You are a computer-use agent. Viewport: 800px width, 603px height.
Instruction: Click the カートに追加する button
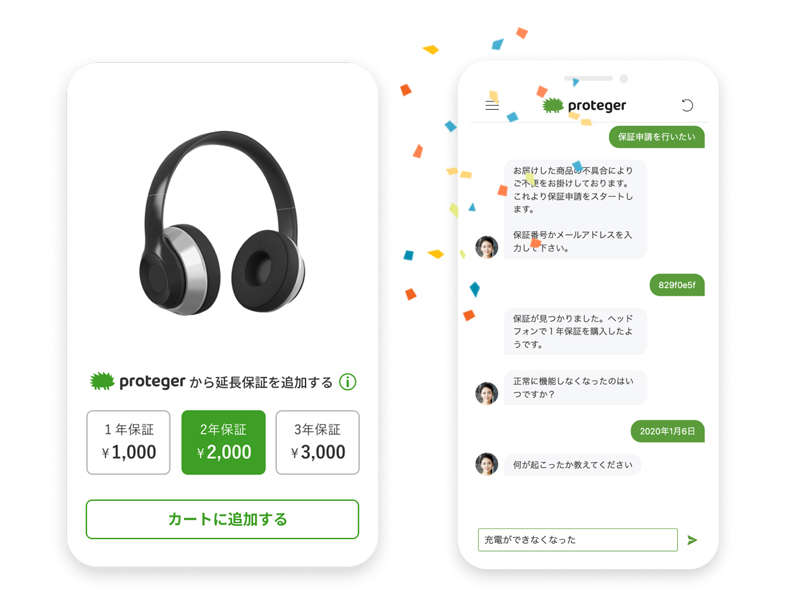[x=222, y=519]
